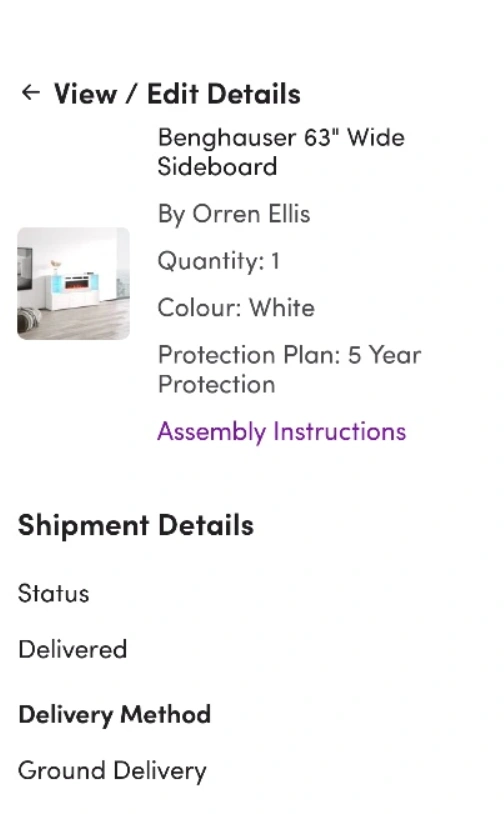The width and height of the screenshot is (504, 814).
Task: Select the 'Quantity: 1' line
Action: coord(219,261)
